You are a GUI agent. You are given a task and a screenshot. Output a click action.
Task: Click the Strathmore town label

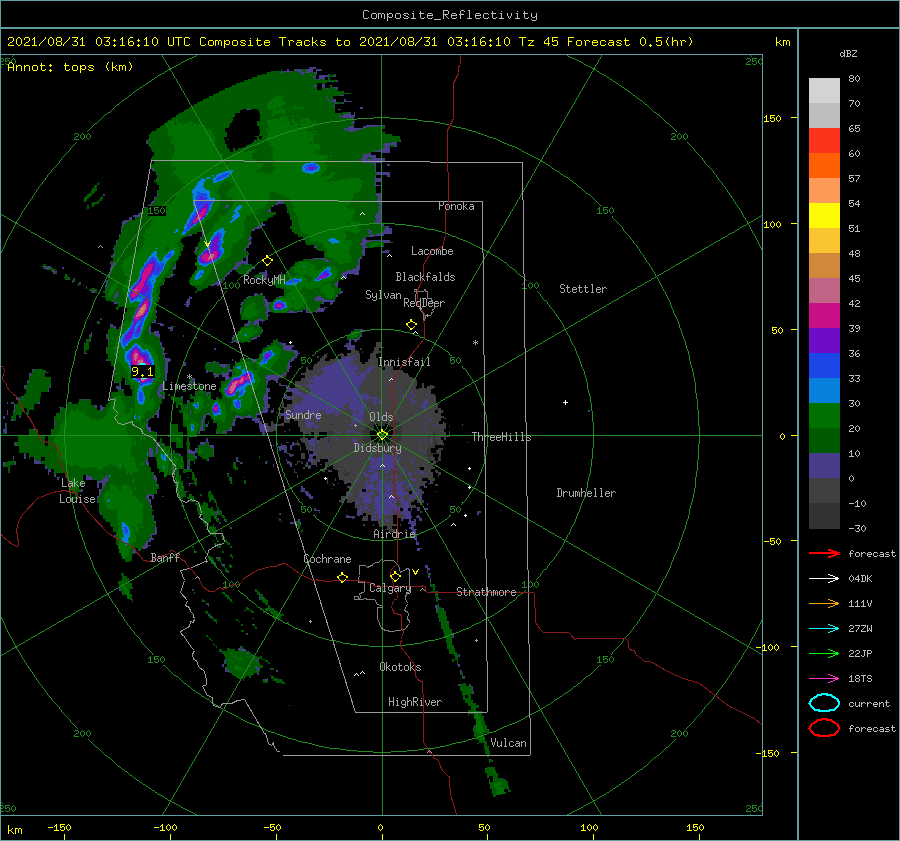486,592
